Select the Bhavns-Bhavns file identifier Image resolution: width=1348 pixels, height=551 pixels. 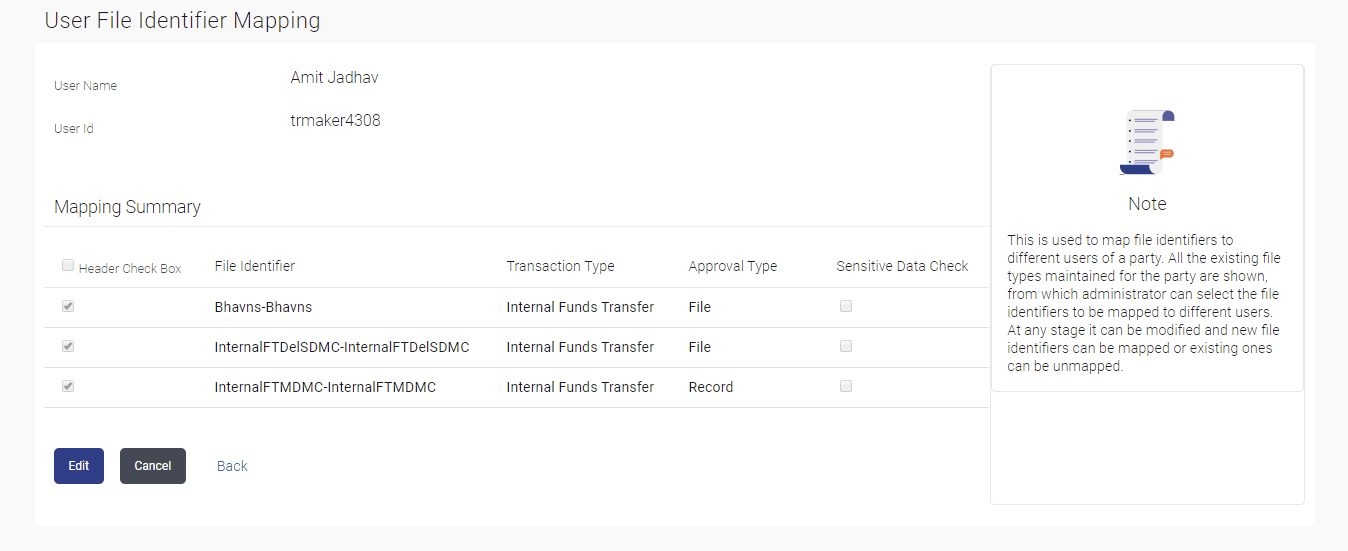[263, 307]
